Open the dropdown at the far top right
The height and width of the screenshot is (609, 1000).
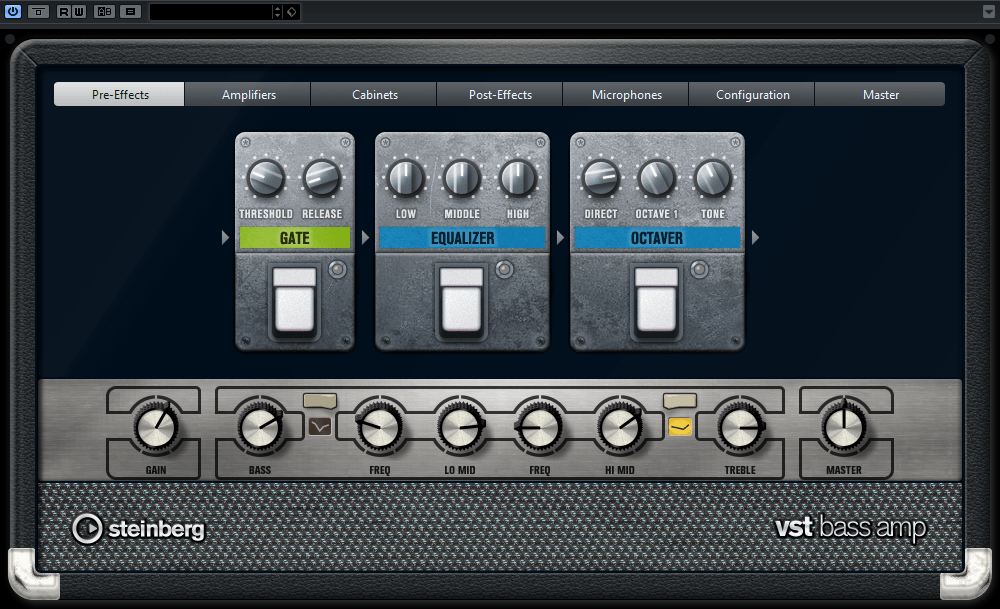tap(988, 12)
